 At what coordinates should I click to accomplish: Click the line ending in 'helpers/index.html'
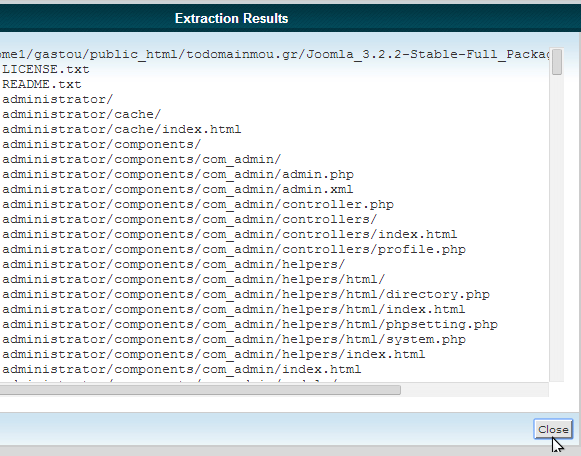point(213,355)
